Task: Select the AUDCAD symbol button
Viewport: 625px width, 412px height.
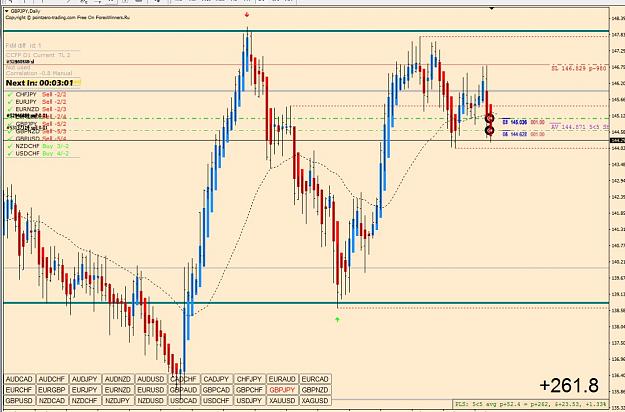Action: [x=19, y=379]
